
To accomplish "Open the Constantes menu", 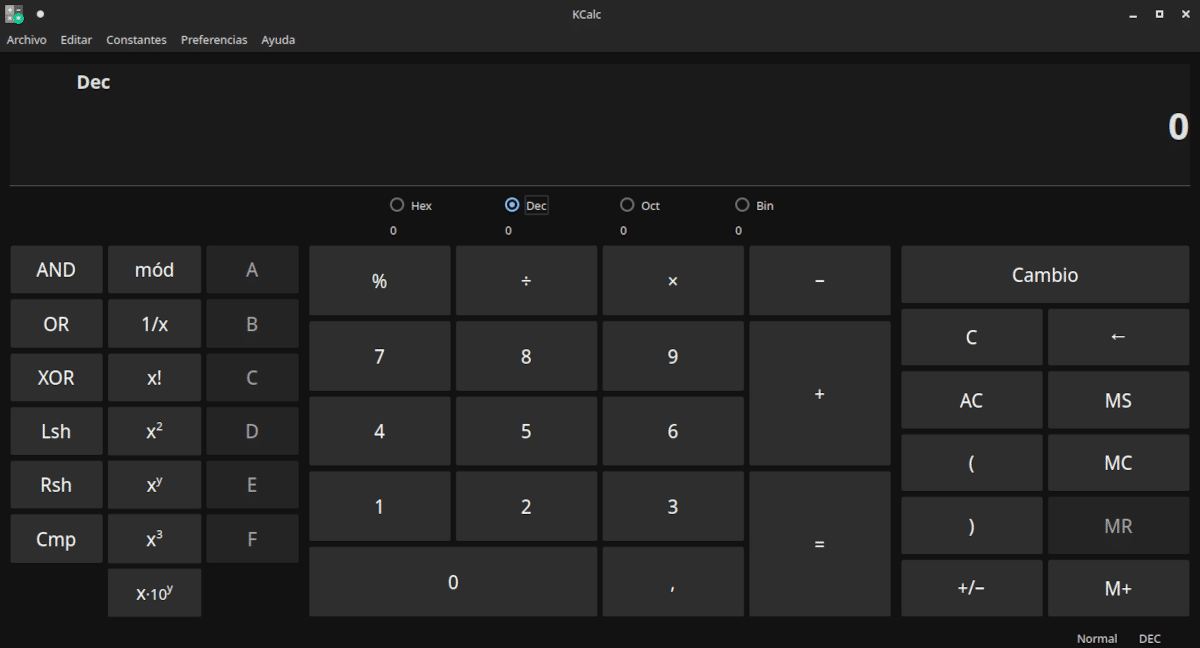I will point(136,40).
